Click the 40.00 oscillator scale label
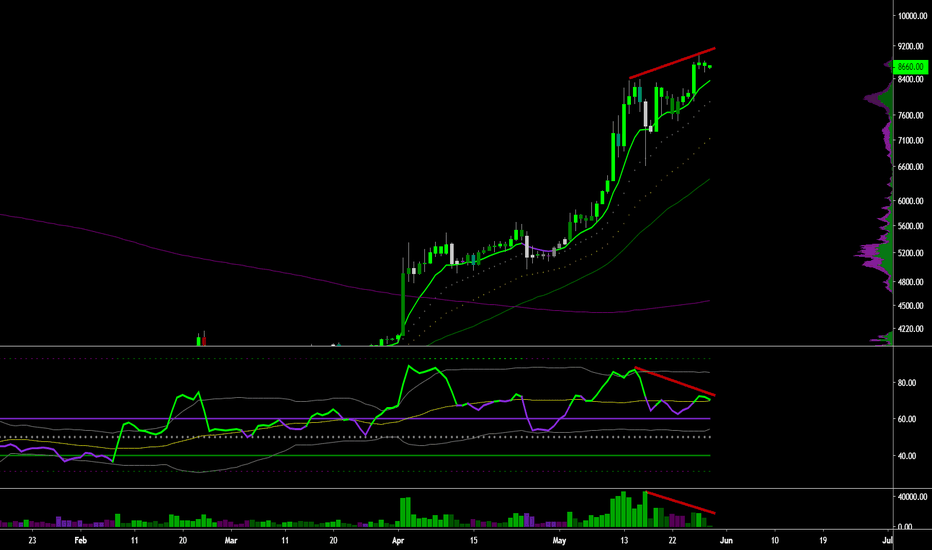This screenshot has width=932, height=550. click(907, 456)
